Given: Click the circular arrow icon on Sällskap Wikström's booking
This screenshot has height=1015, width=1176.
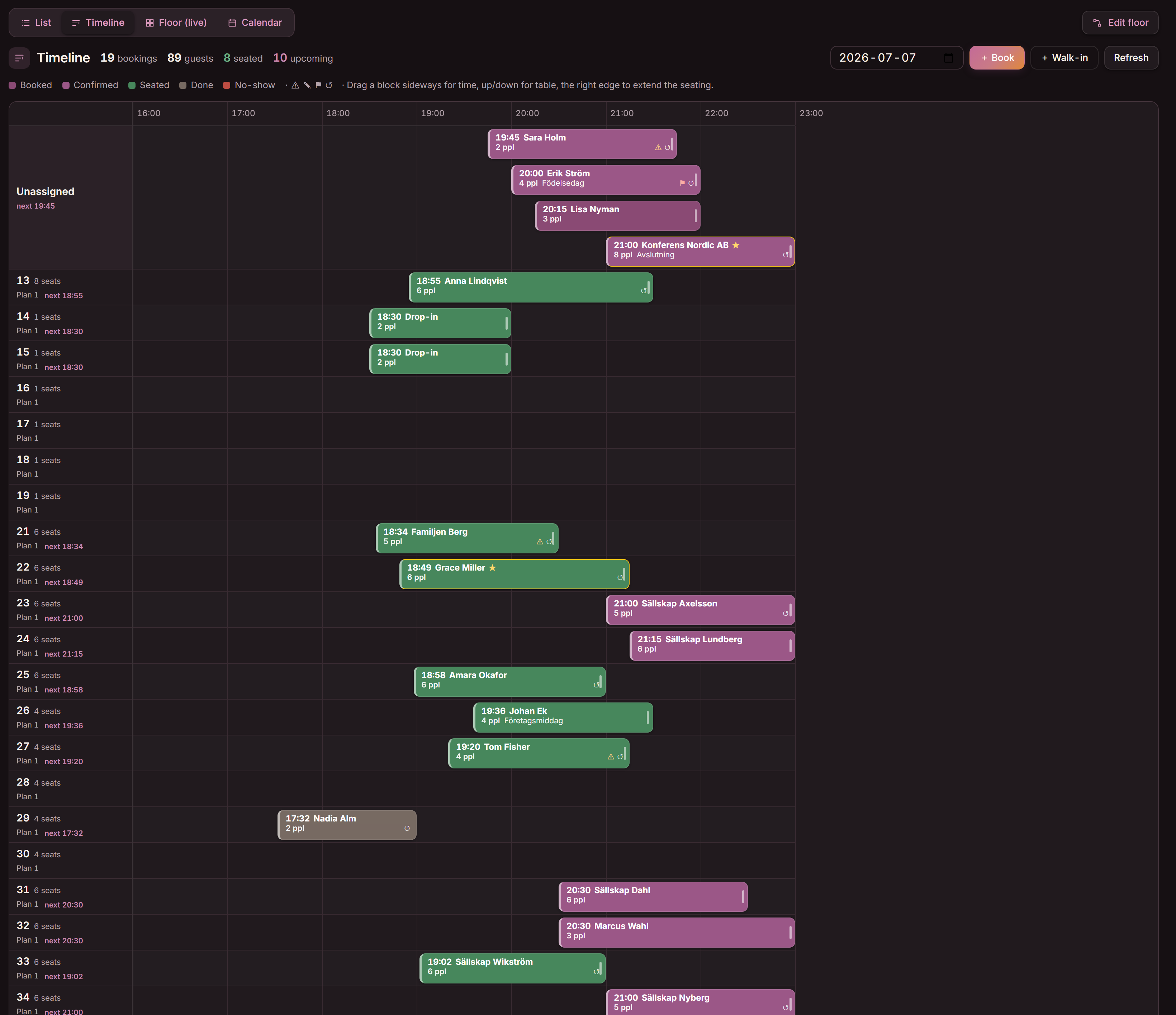Looking at the screenshot, I should point(597,972).
